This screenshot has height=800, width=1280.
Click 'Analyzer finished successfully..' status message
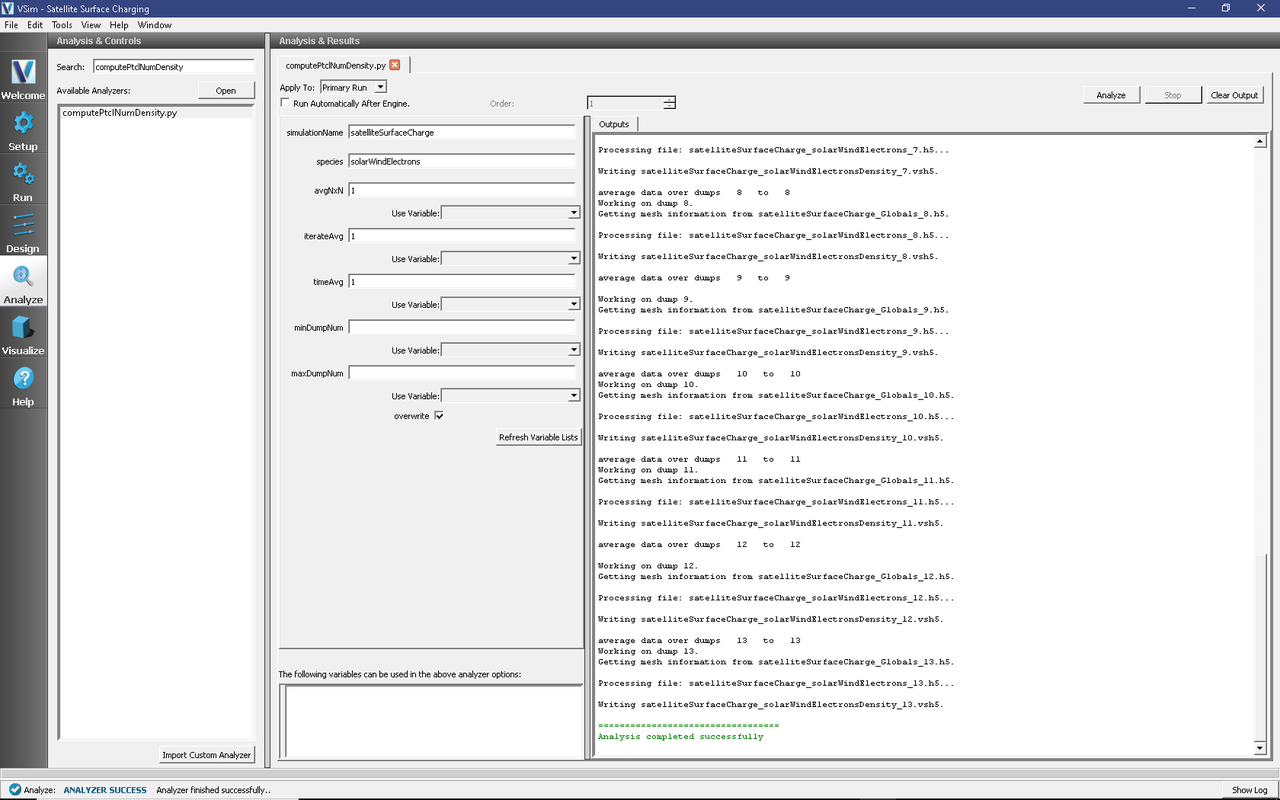pyautogui.click(x=213, y=790)
